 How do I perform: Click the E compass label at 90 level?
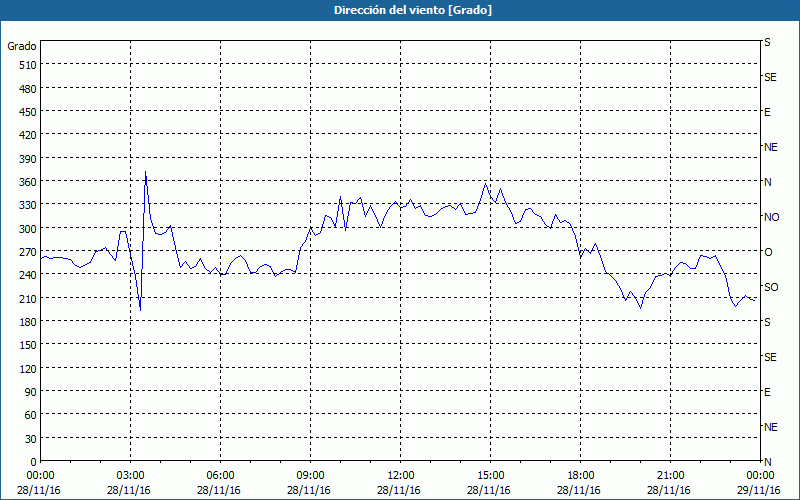tap(767, 392)
